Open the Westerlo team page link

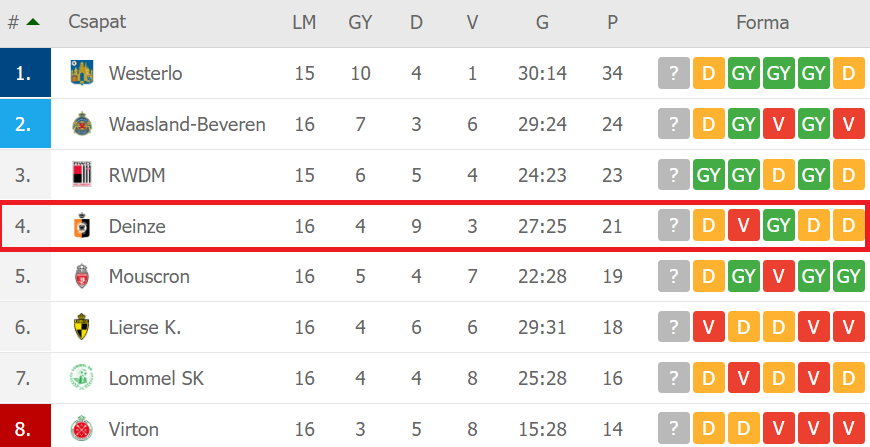tap(145, 73)
